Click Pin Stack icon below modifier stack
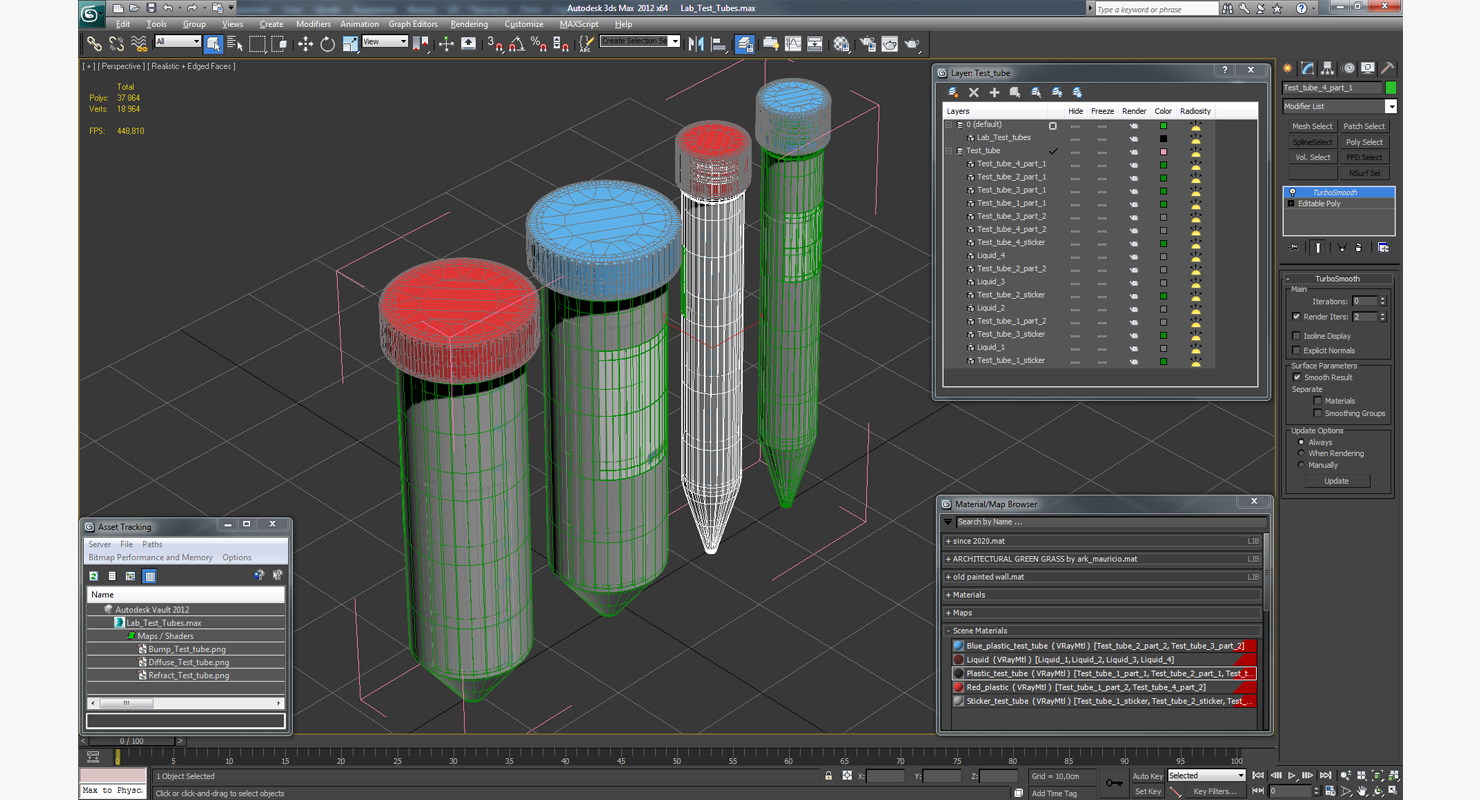 click(1295, 247)
